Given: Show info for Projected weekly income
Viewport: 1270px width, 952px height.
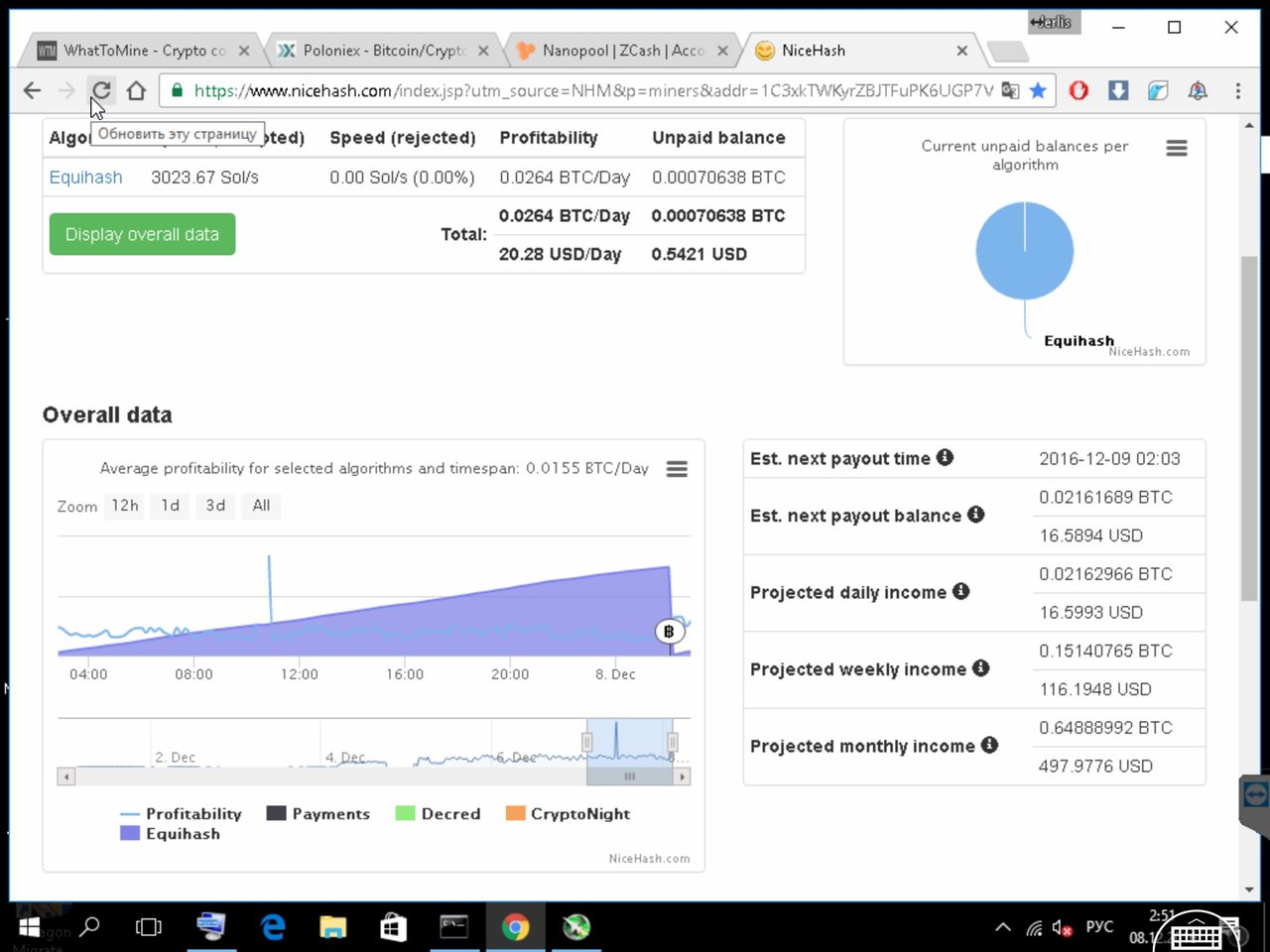Looking at the screenshot, I should pyautogui.click(x=980, y=668).
